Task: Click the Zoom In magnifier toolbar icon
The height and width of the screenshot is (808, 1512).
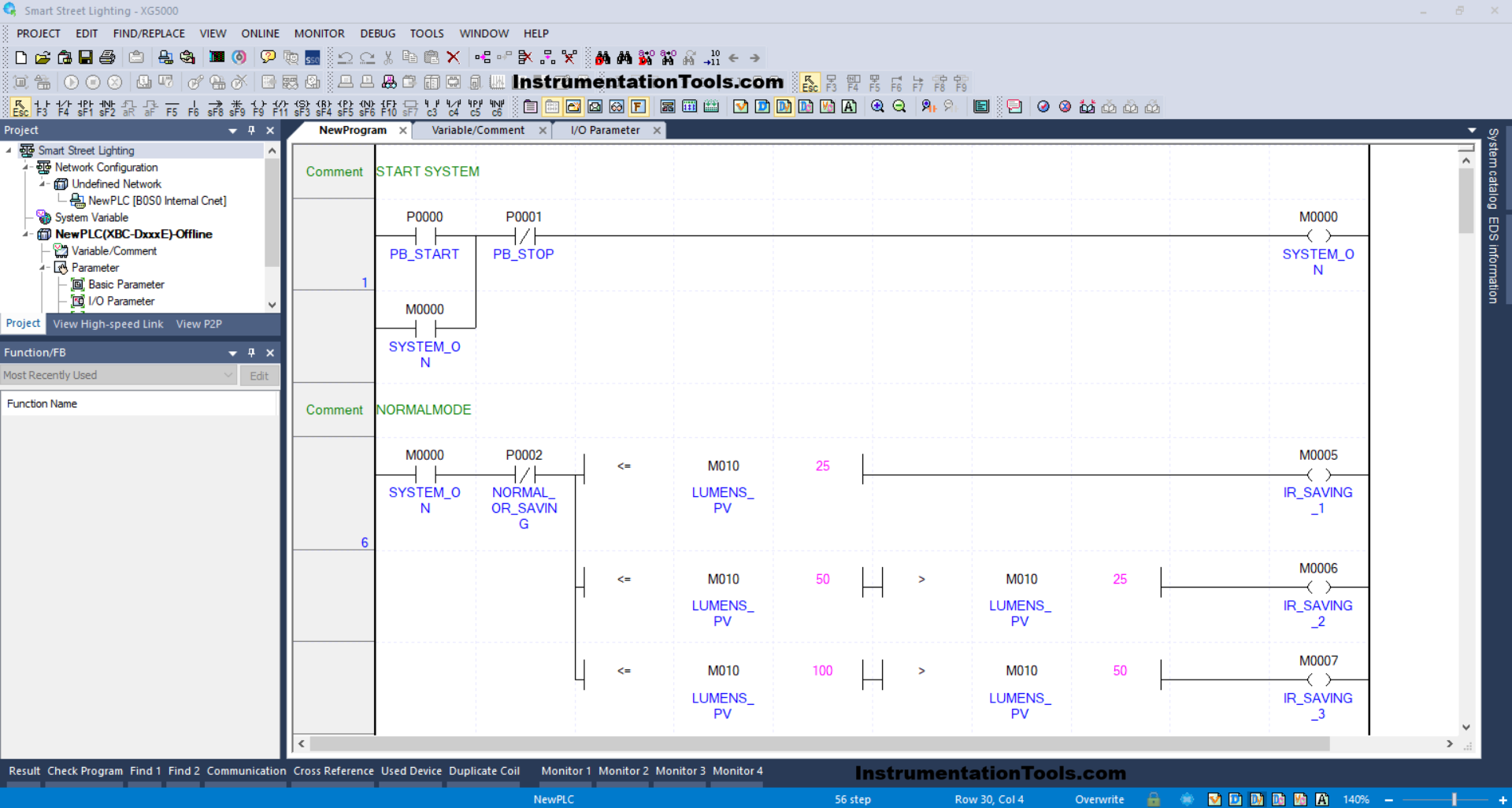Action: (876, 106)
